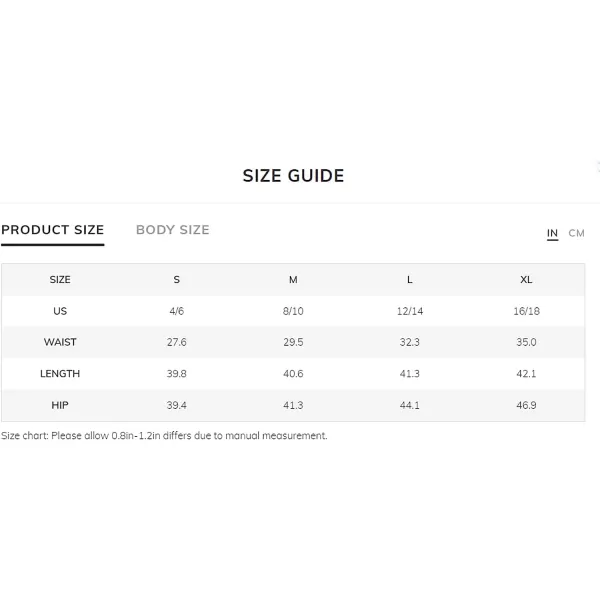Select the PRODUCT SIZE tab
600x600 pixels.
52,230
